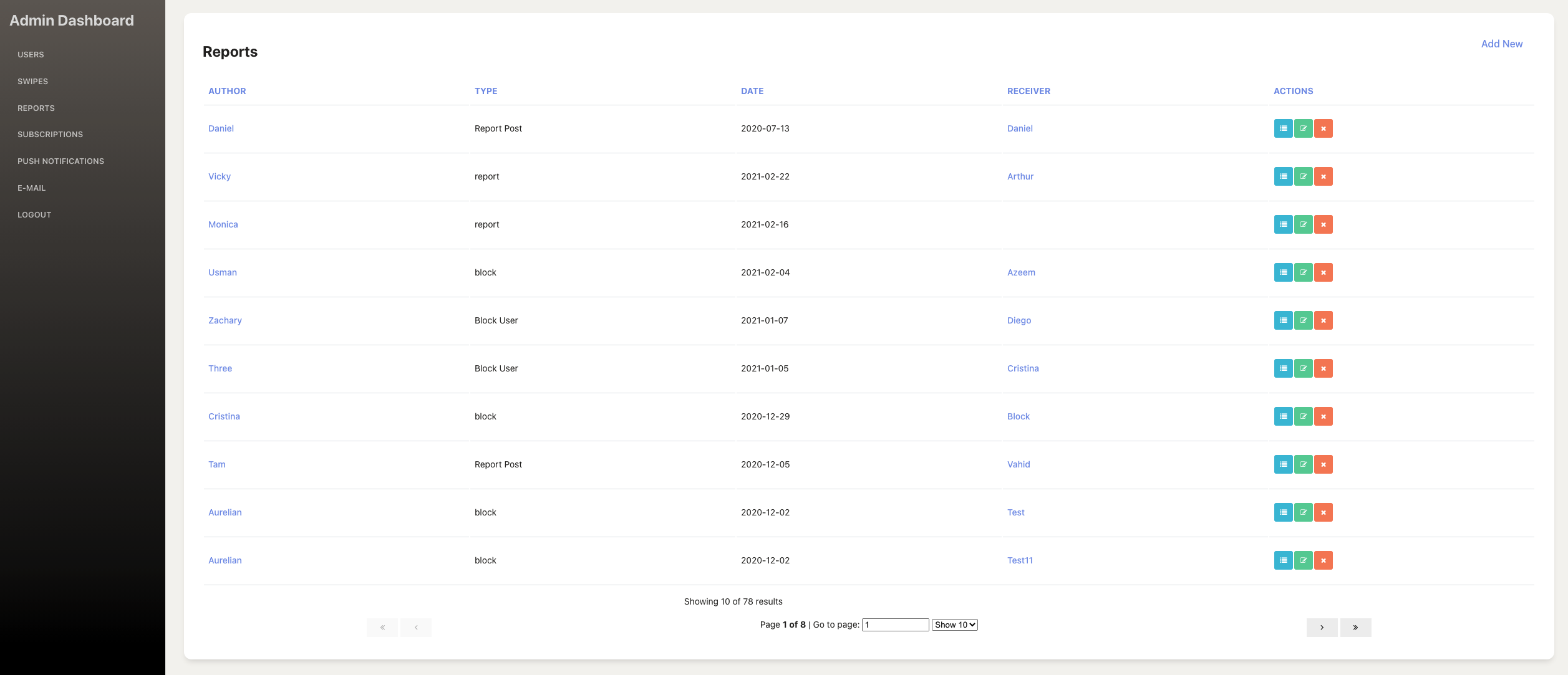Viewport: 1568px width, 675px height.
Task: Click the Add New link
Action: click(x=1501, y=44)
